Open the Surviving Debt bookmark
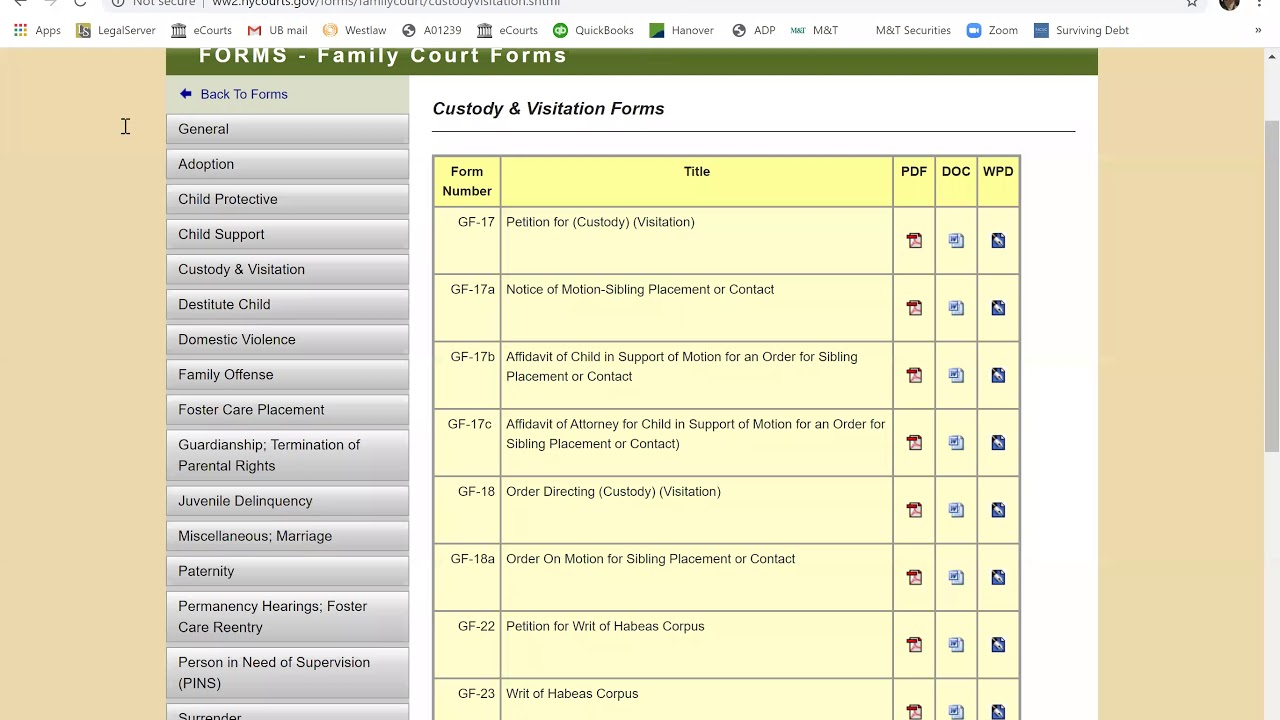The width and height of the screenshot is (1280, 720). (1081, 30)
